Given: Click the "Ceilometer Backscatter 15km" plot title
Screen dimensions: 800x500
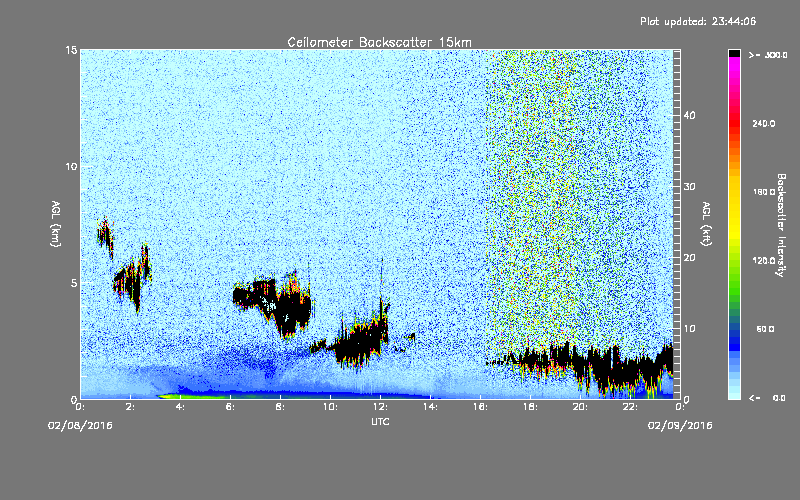Looking at the screenshot, I should tap(379, 42).
